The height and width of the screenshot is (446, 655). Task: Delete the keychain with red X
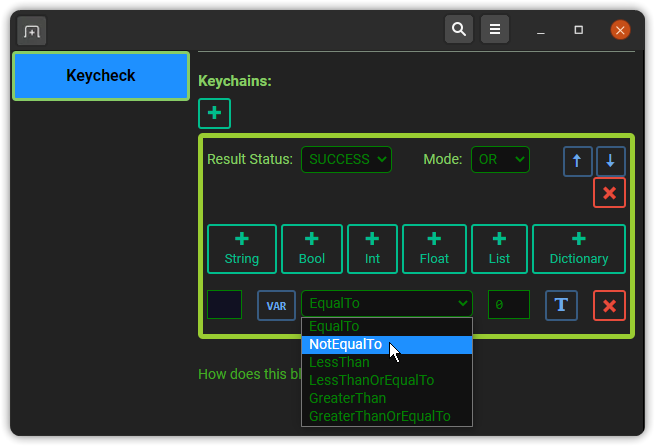coord(609,193)
